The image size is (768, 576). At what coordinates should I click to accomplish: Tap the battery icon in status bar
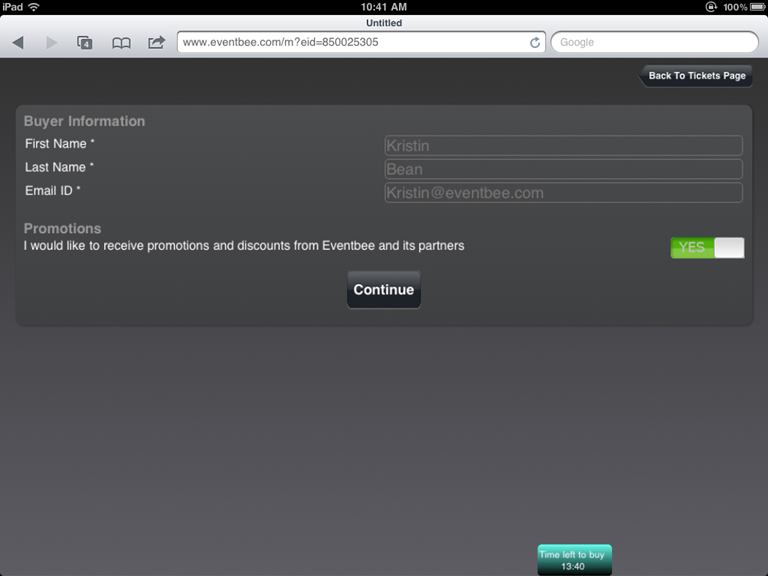click(758, 7)
